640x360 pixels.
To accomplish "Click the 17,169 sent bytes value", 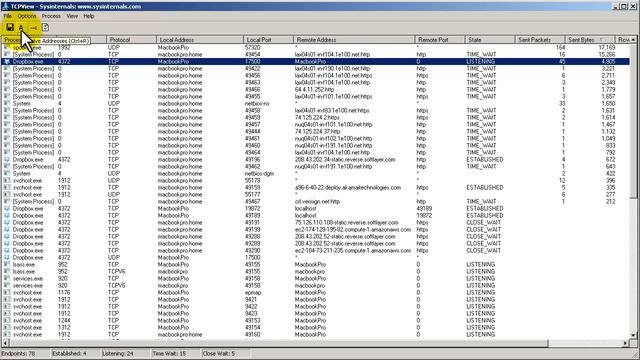I will tap(607, 48).
